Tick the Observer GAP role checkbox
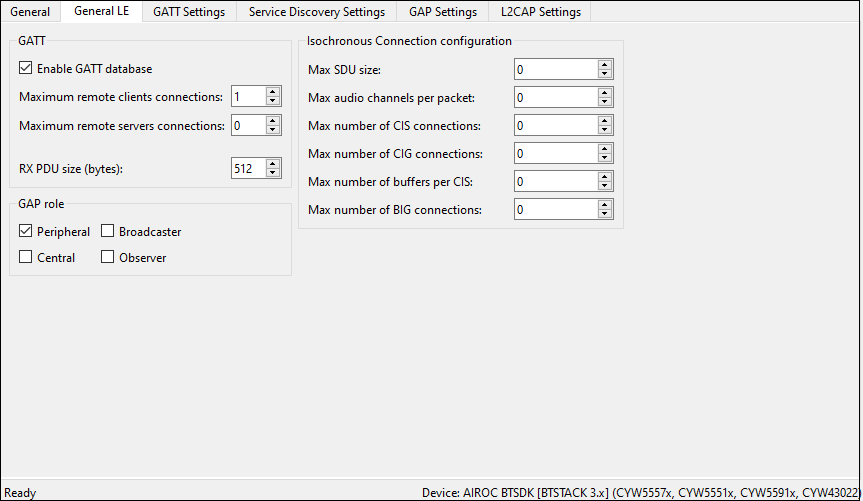863x501 pixels. (108, 257)
